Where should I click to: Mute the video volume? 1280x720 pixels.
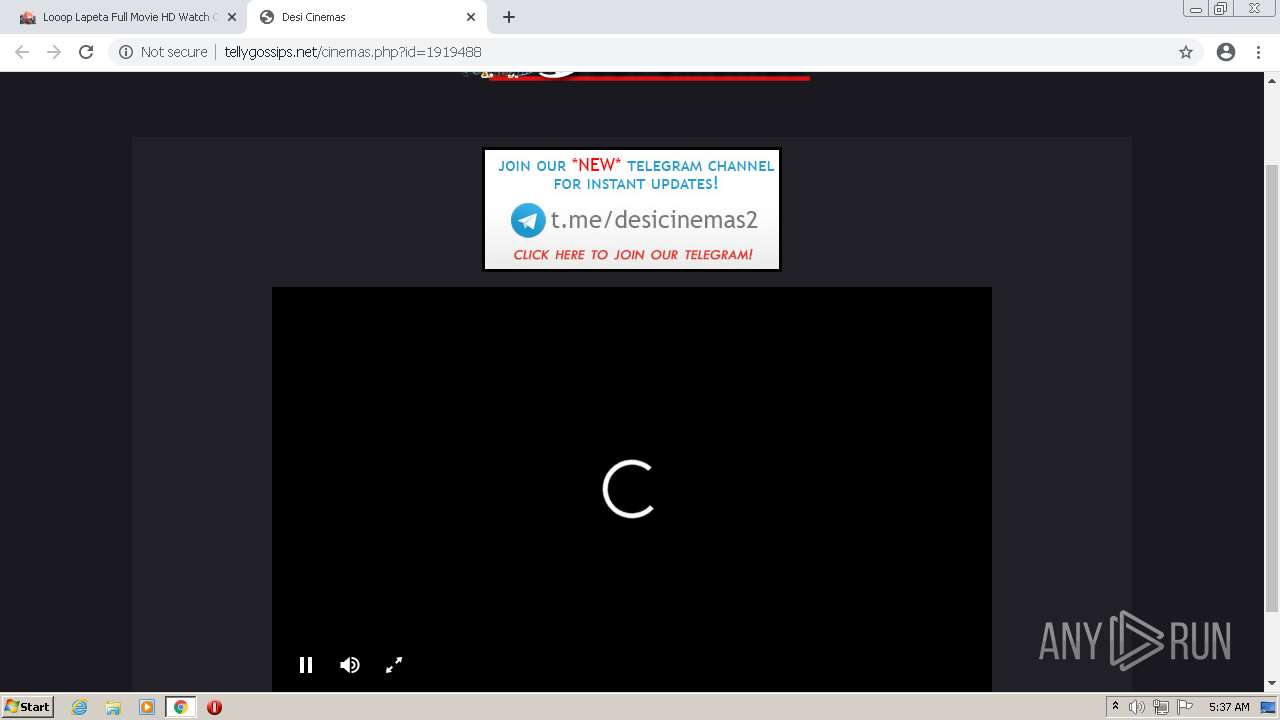(350, 665)
